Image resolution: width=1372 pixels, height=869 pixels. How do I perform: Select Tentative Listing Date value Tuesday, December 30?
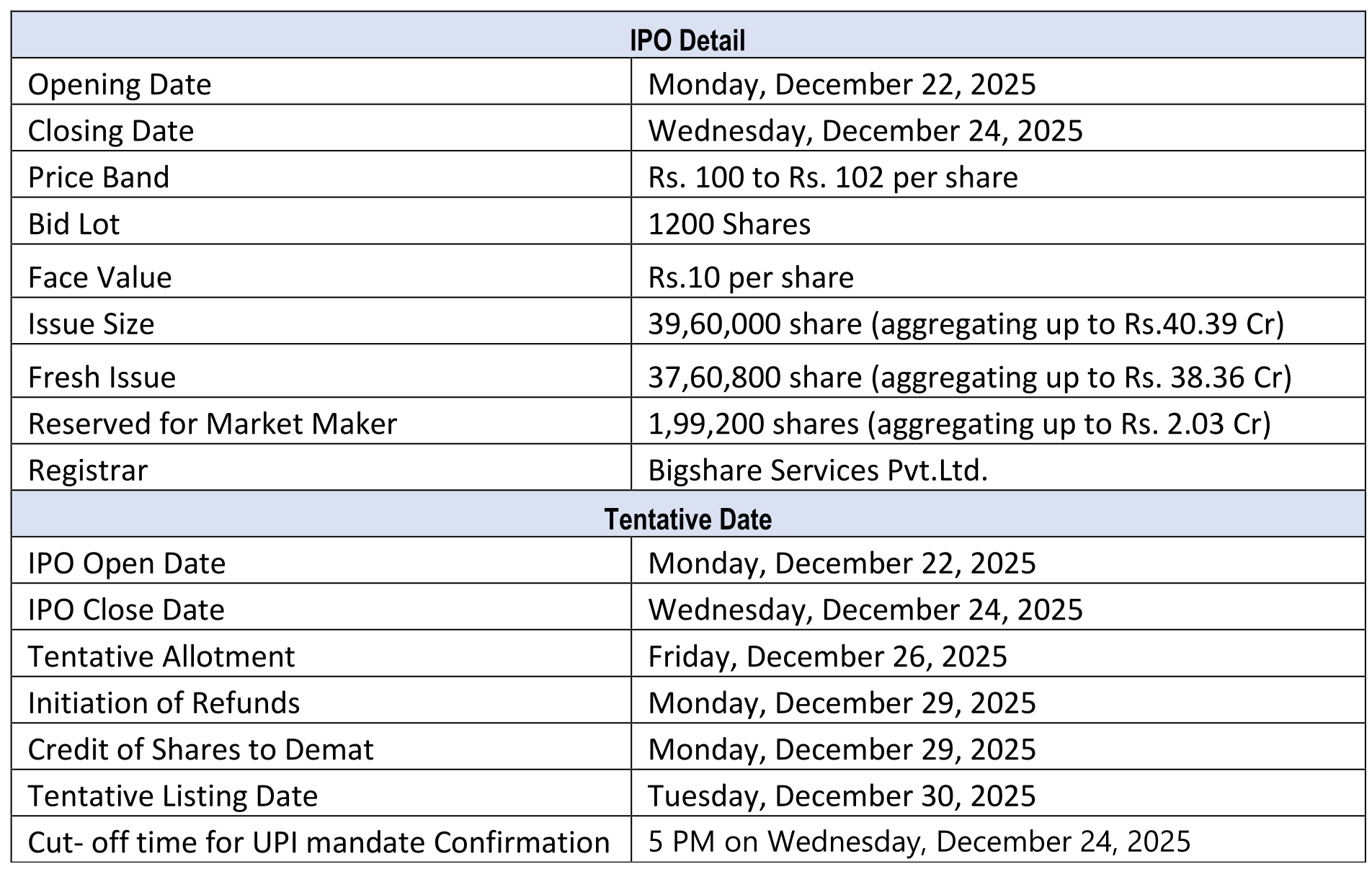pyautogui.click(x=841, y=796)
